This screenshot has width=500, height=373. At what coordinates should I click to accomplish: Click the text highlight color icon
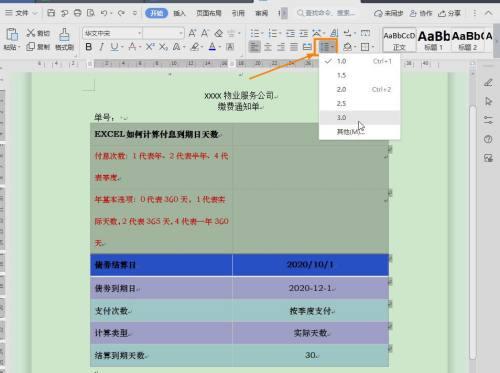click(x=195, y=47)
